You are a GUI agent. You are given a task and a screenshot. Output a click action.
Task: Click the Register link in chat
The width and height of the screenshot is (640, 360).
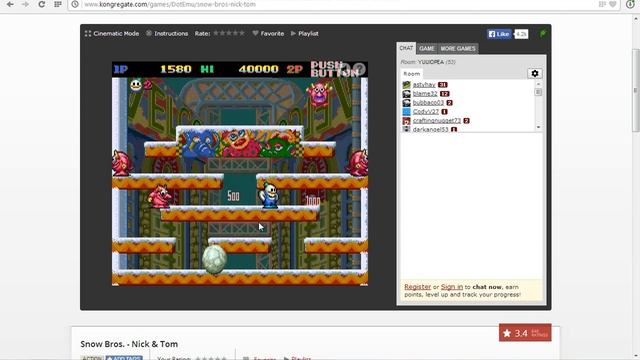pyautogui.click(x=418, y=287)
